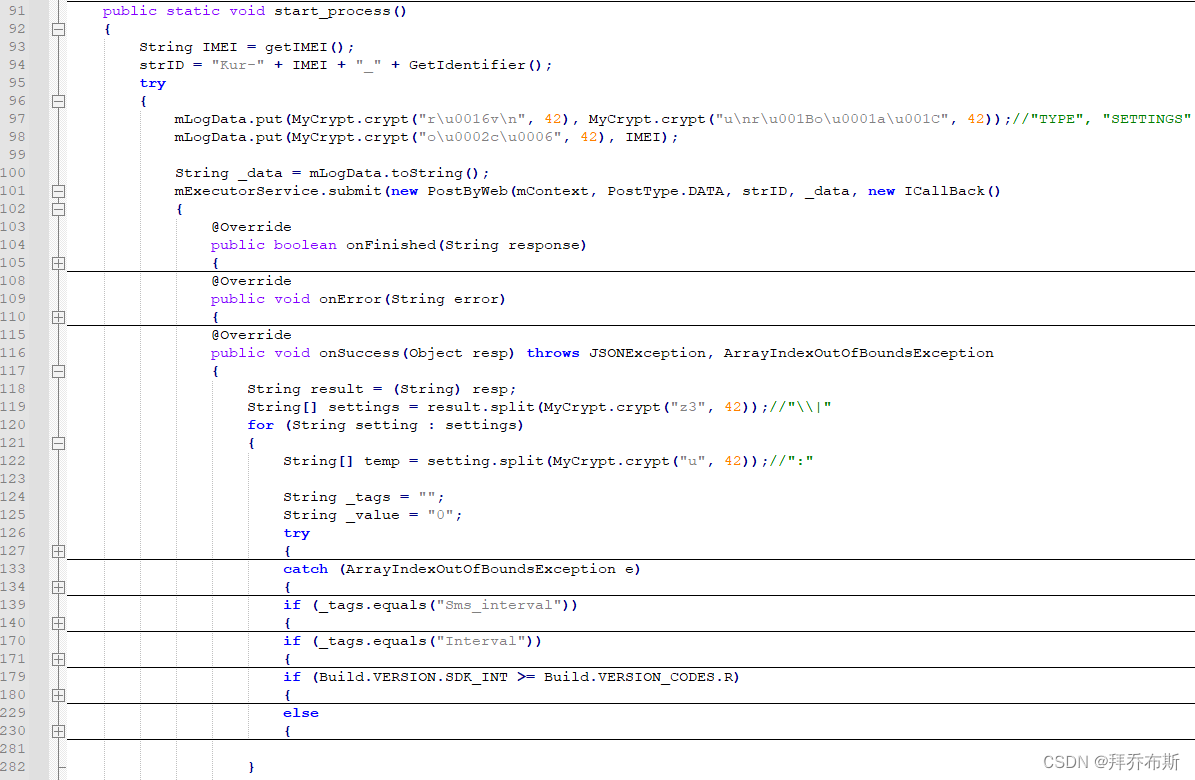Click PostType.DATA argument
Viewport: 1195px width, 780px height.
pyautogui.click(x=665, y=191)
